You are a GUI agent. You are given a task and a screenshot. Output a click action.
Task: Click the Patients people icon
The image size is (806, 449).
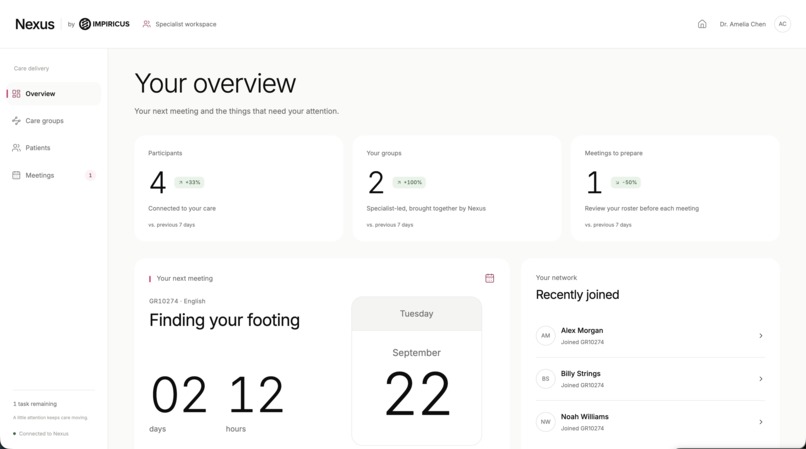coord(16,148)
